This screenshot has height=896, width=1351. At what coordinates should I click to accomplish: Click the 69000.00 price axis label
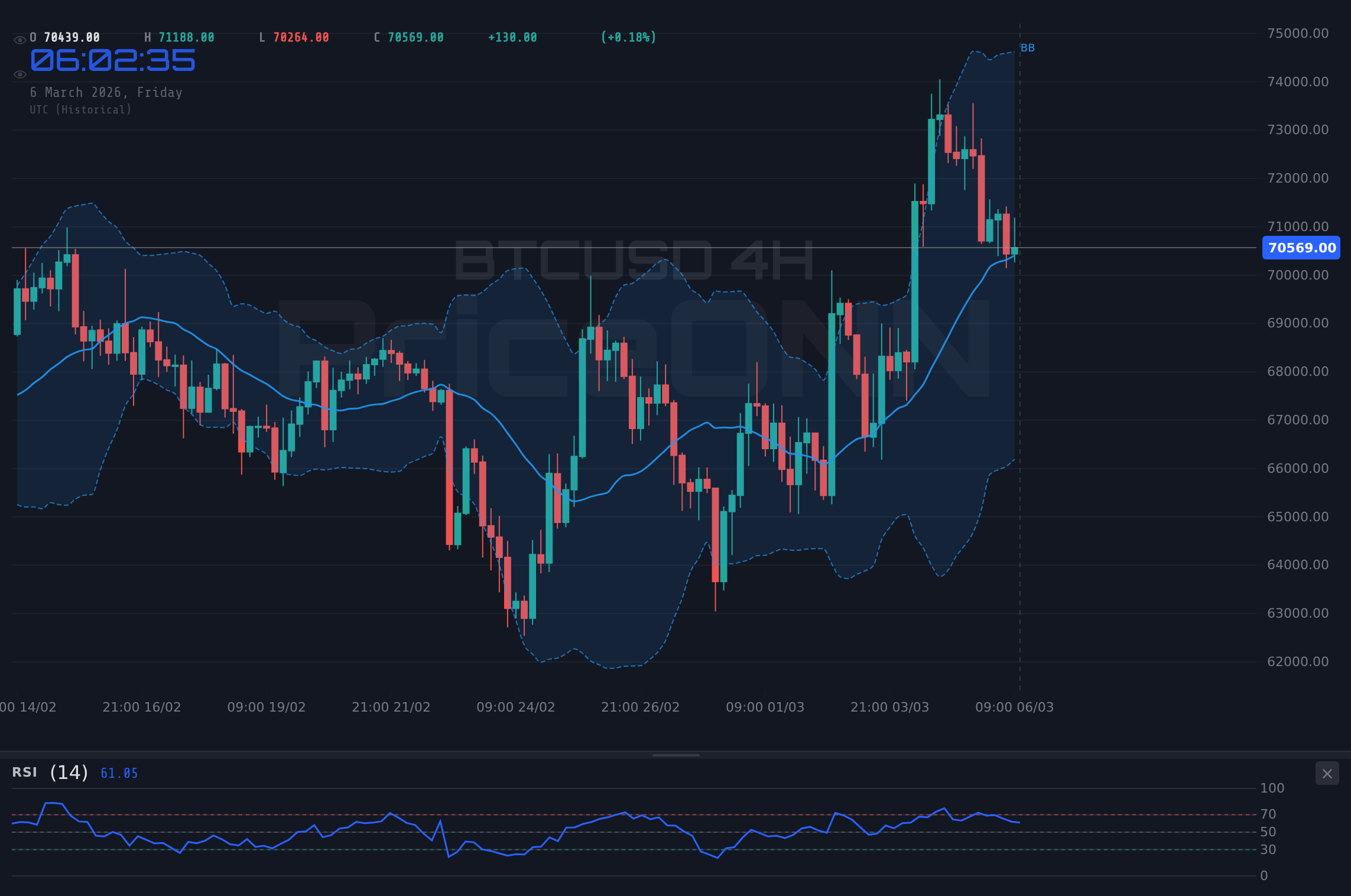coord(1298,323)
